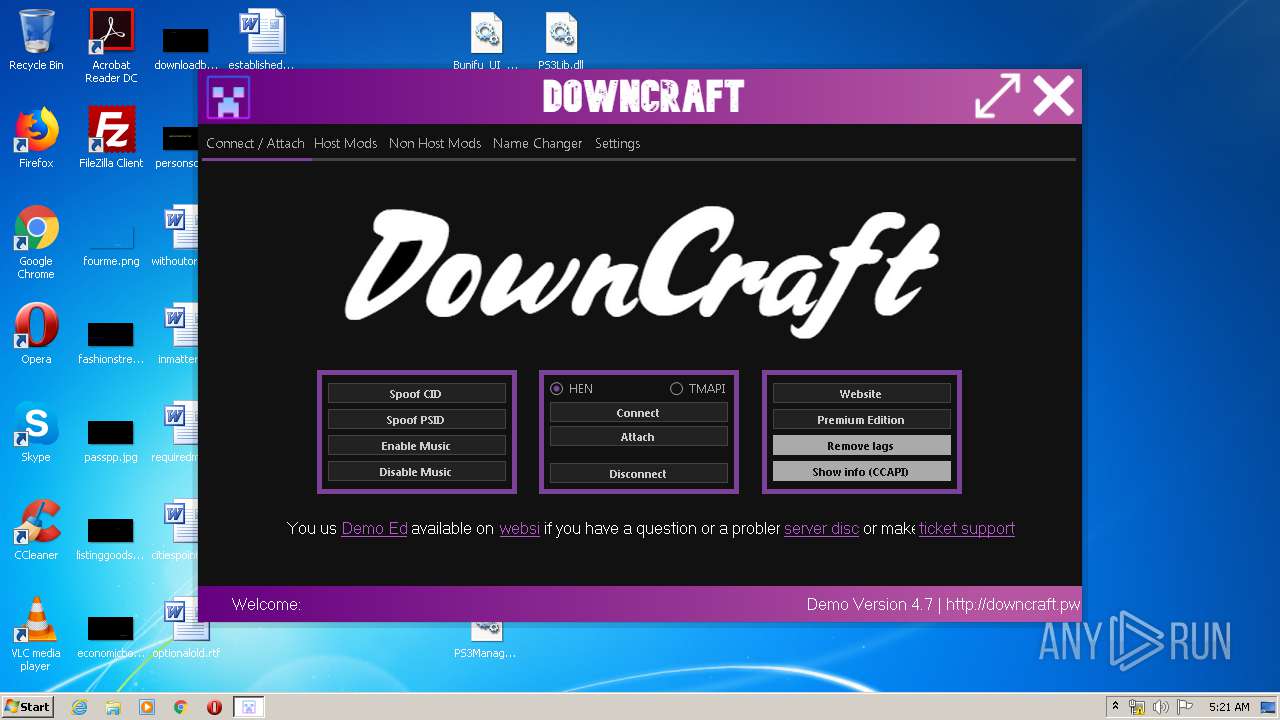Click the Welcome: status label
This screenshot has width=1280, height=720.
[x=266, y=604]
